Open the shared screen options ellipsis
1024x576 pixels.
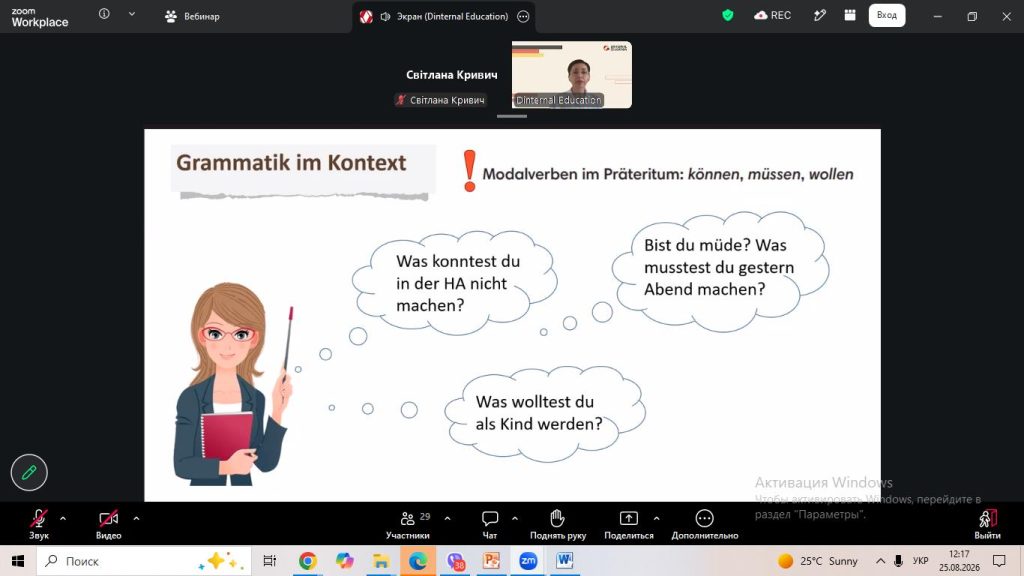click(523, 16)
